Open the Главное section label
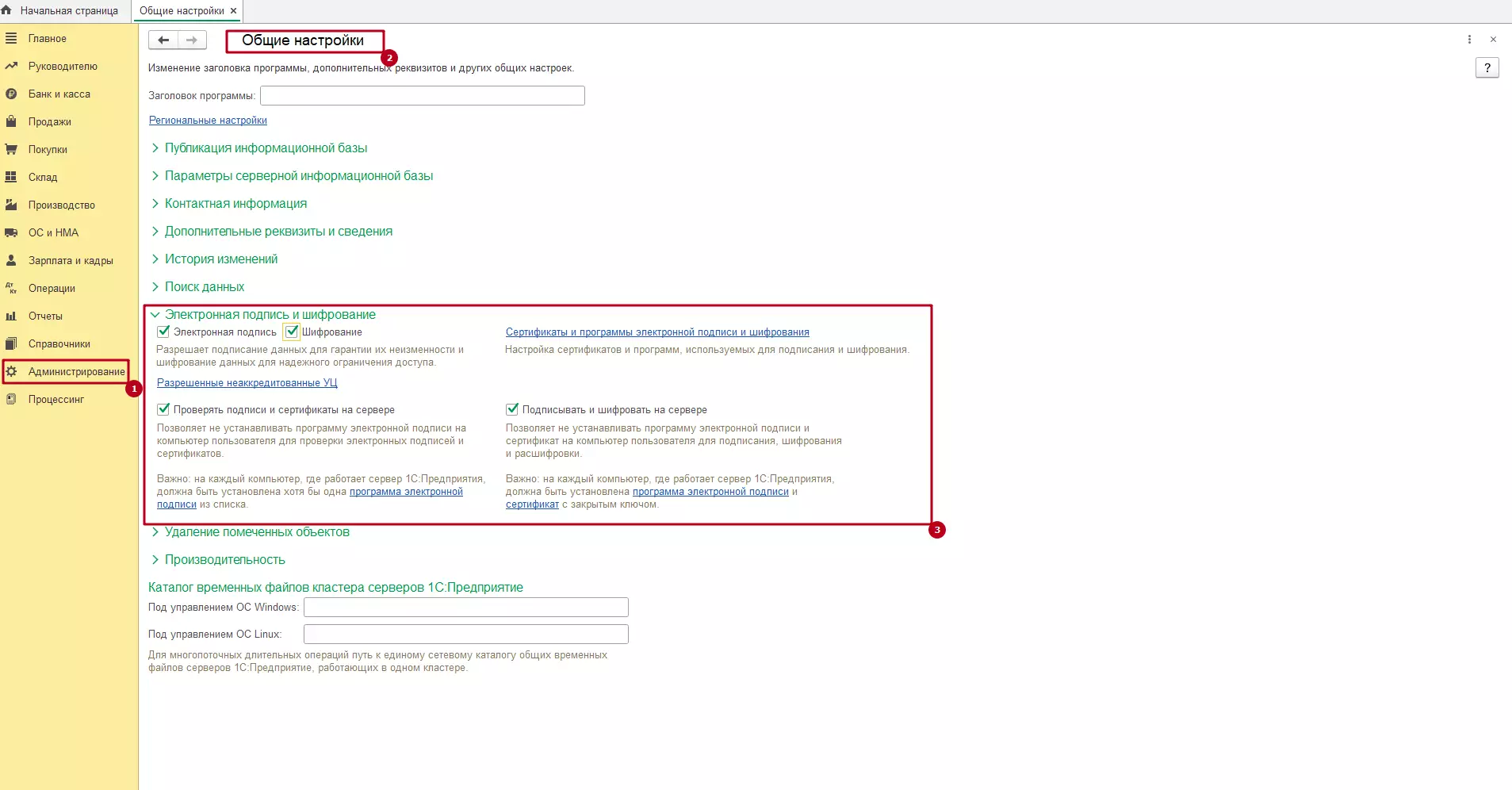The height and width of the screenshot is (790, 1512). [x=48, y=38]
